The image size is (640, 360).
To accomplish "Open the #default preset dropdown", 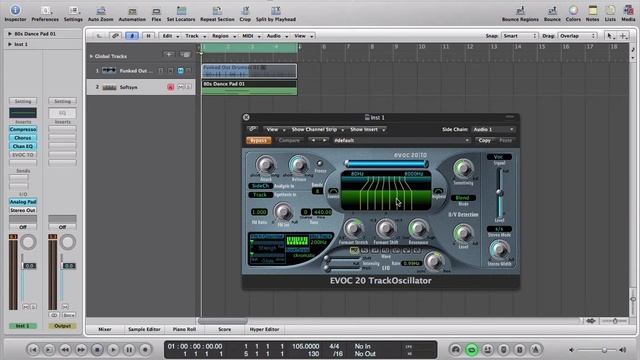I will click(x=401, y=140).
